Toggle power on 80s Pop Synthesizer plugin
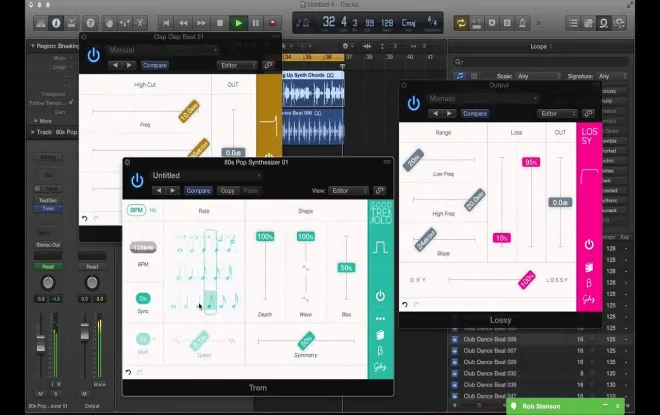 (x=137, y=181)
